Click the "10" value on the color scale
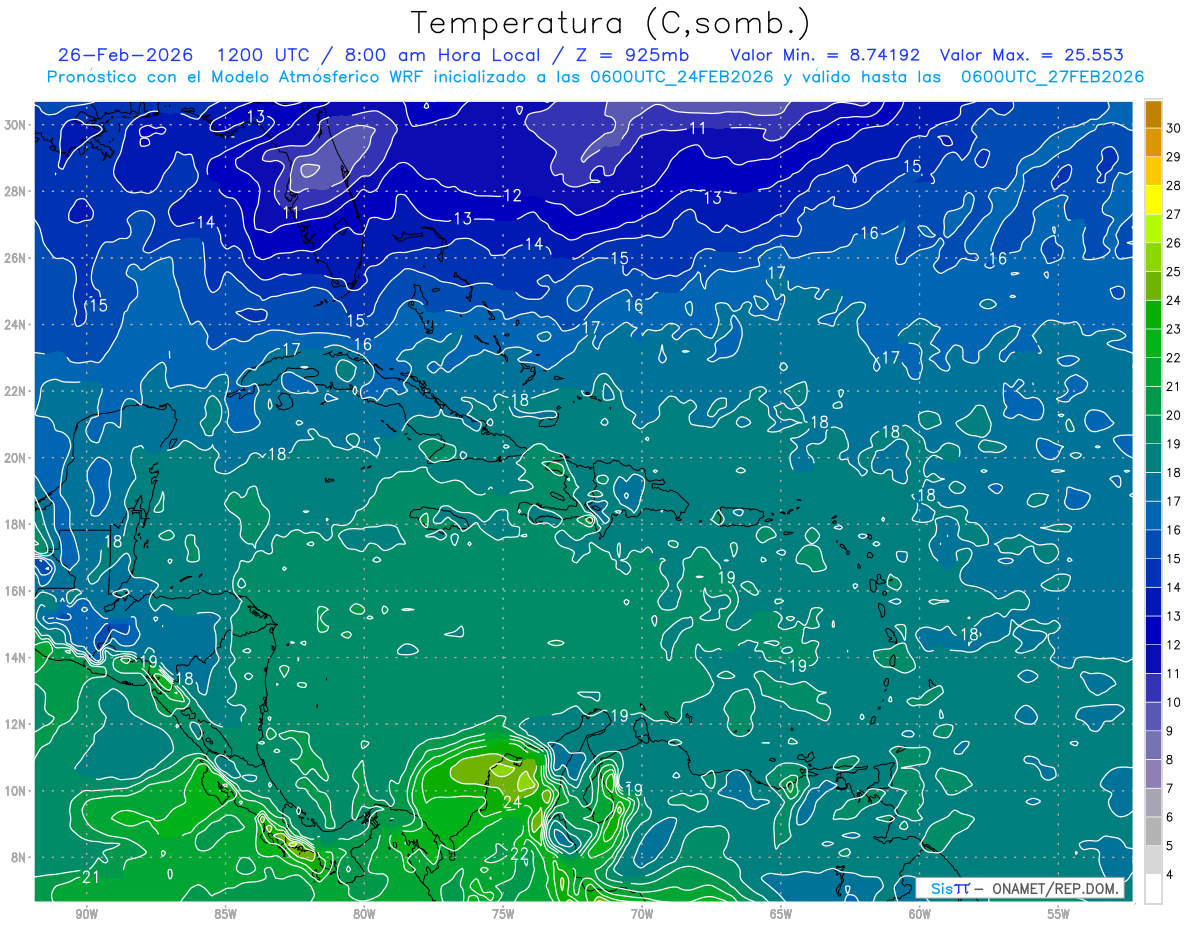 point(1174,702)
